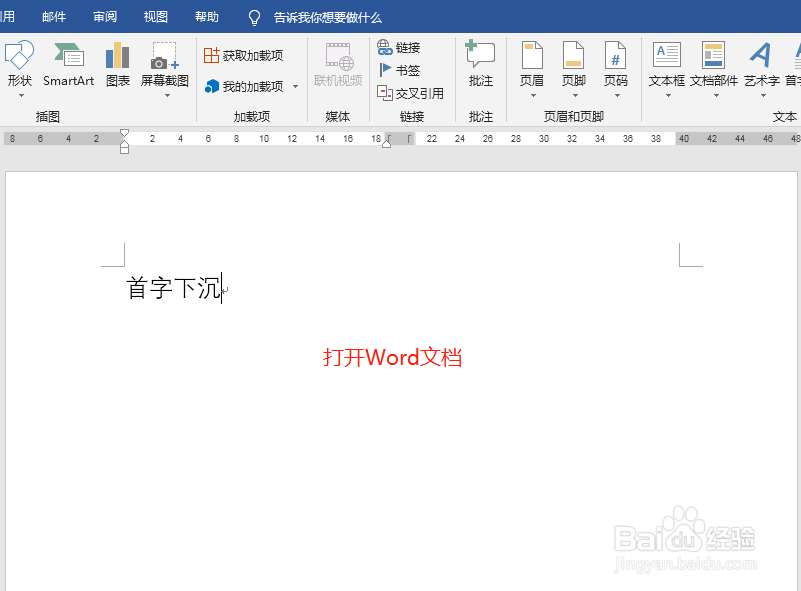Open the View (视图) tab
This screenshot has width=801, height=591.
pyautogui.click(x=155, y=17)
